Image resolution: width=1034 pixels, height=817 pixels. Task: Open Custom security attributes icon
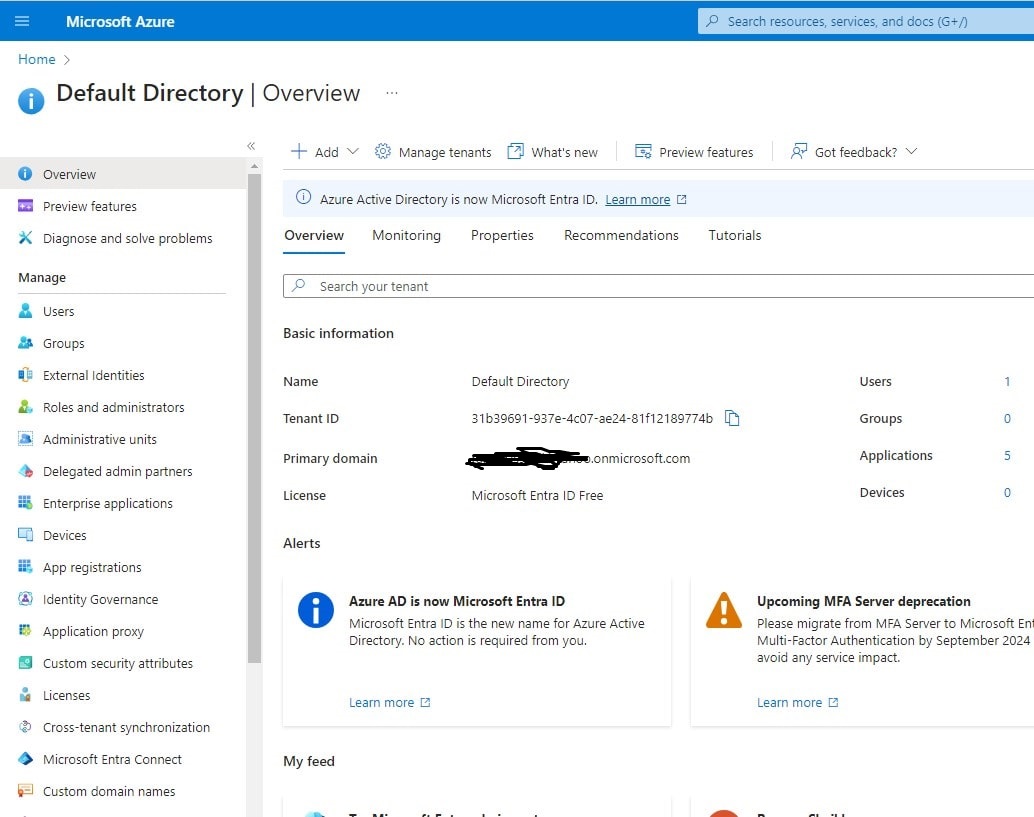tap(25, 663)
